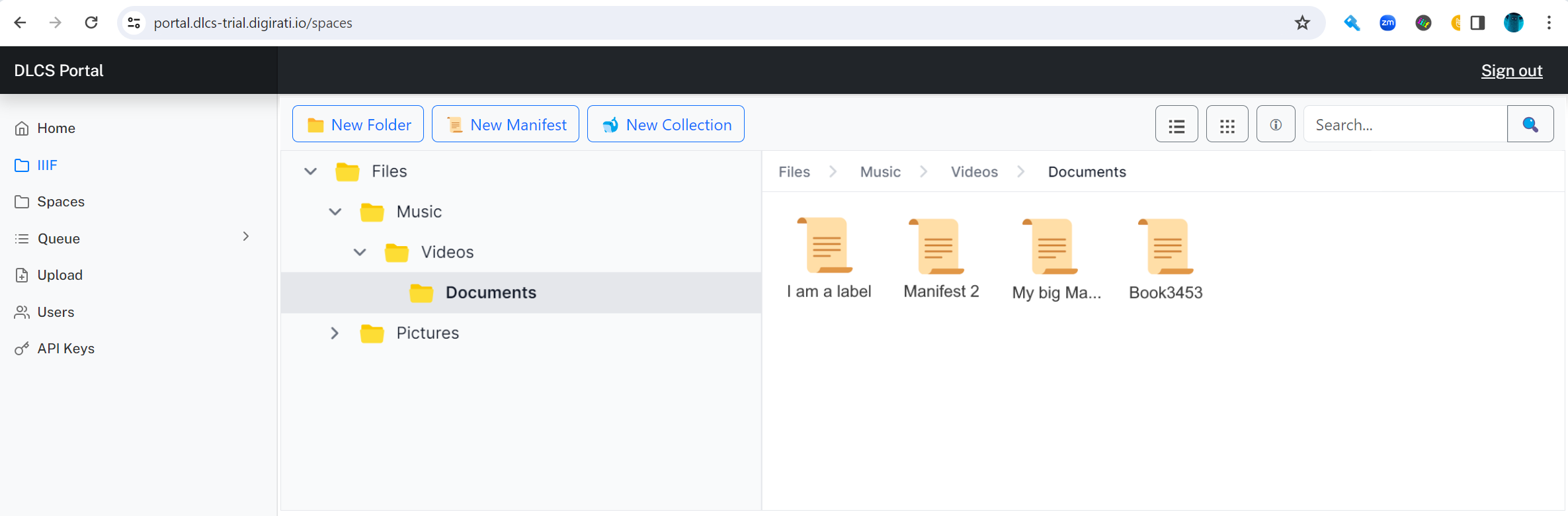Show the info details panel

point(1276,124)
